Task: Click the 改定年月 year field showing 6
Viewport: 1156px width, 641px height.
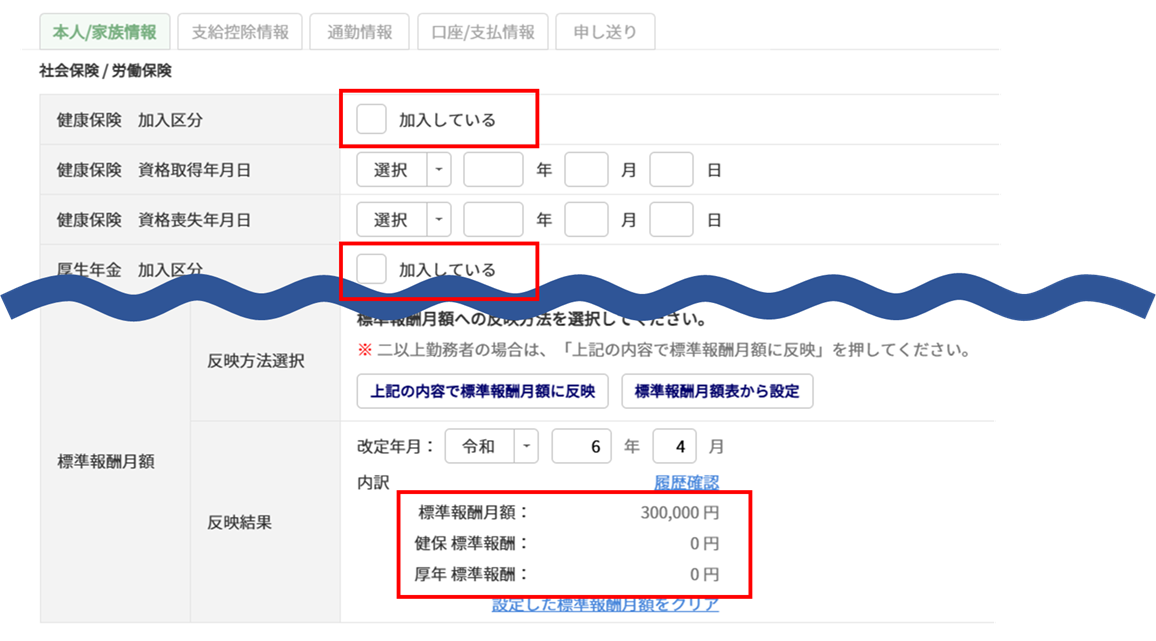Action: [x=581, y=447]
